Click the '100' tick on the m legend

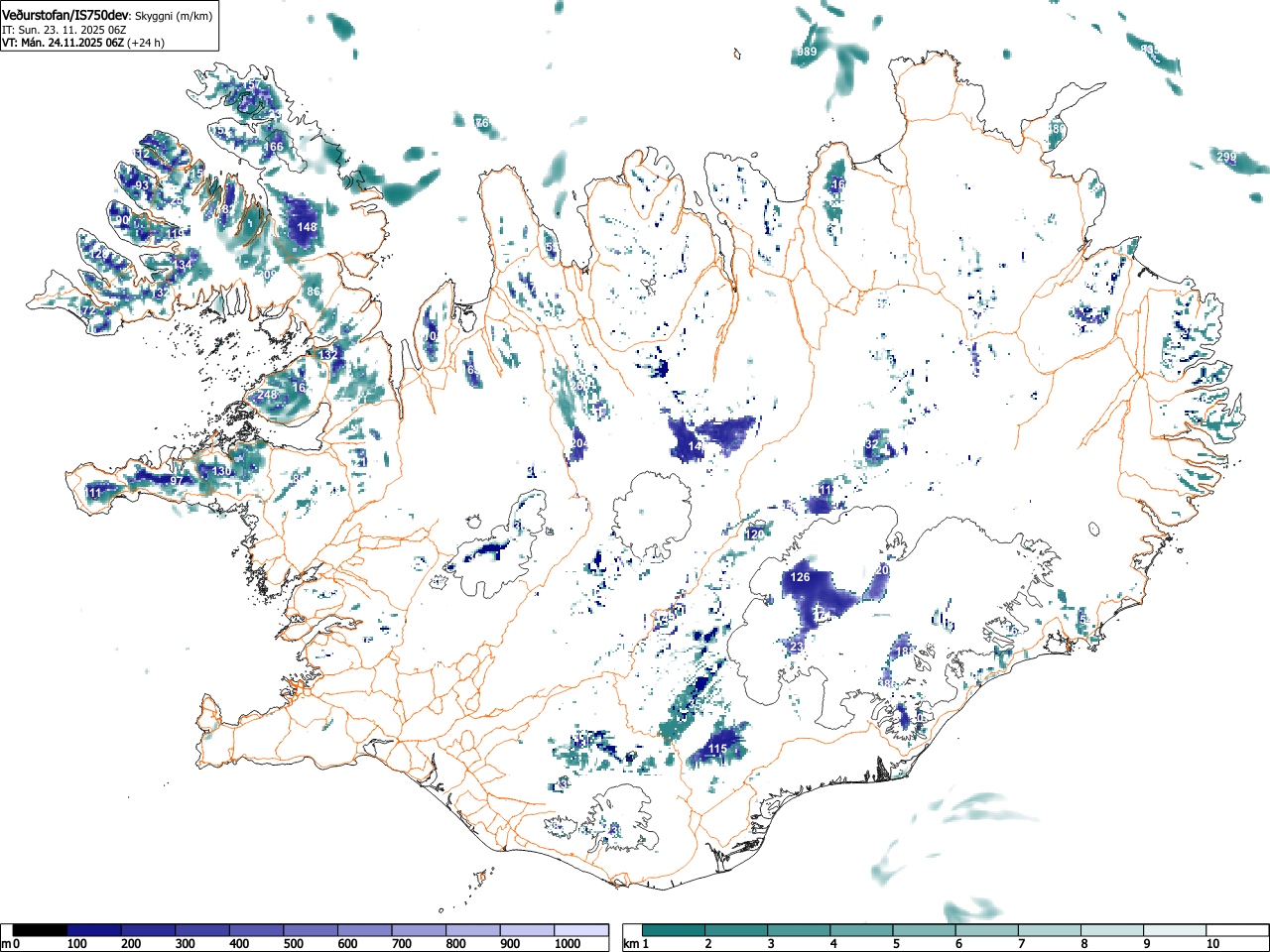point(76,944)
